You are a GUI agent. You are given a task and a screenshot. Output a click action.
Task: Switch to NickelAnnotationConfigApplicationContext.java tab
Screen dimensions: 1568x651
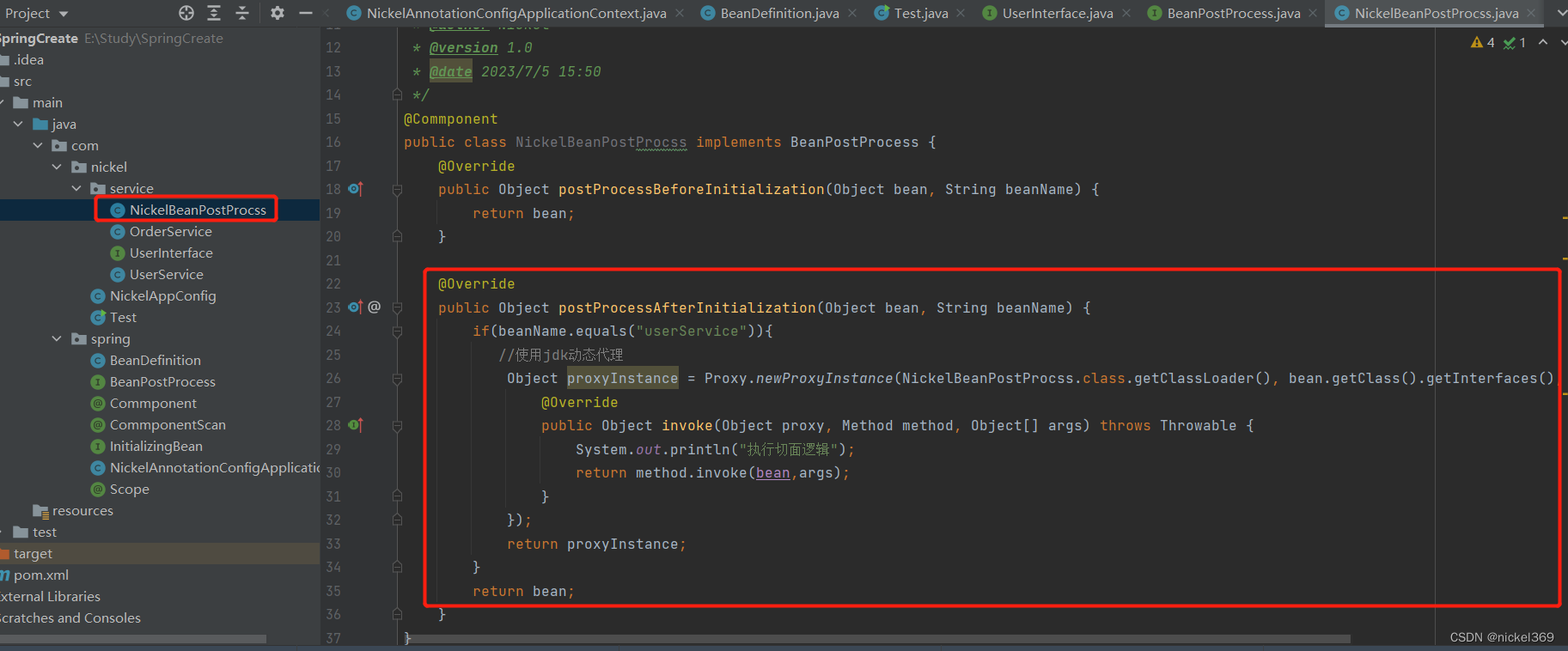point(507,13)
